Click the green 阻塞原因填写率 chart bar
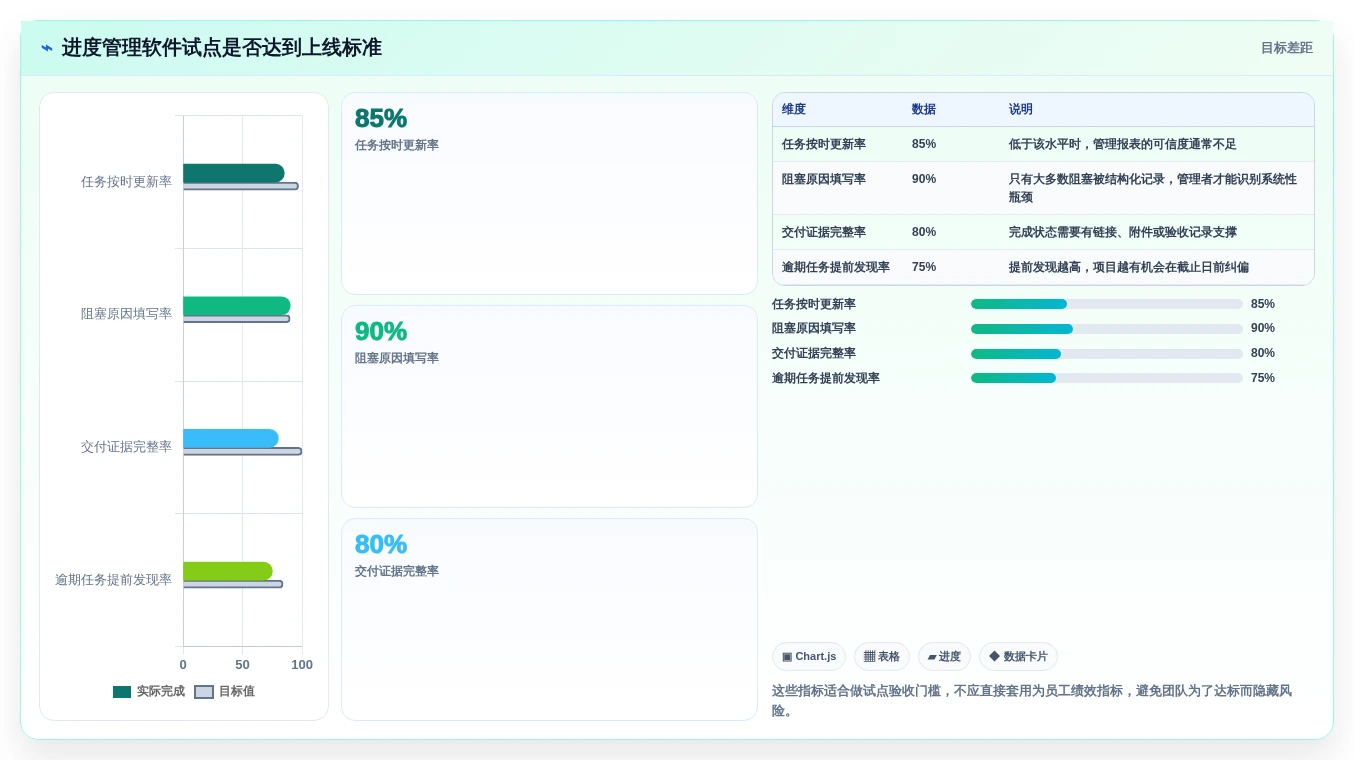Screen dimensions: 1354x760 pos(237,306)
